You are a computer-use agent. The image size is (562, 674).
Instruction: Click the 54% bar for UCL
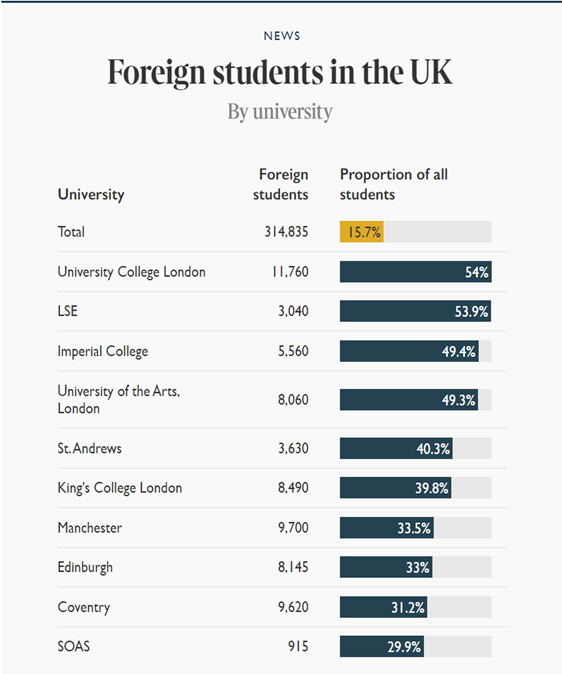pos(415,272)
